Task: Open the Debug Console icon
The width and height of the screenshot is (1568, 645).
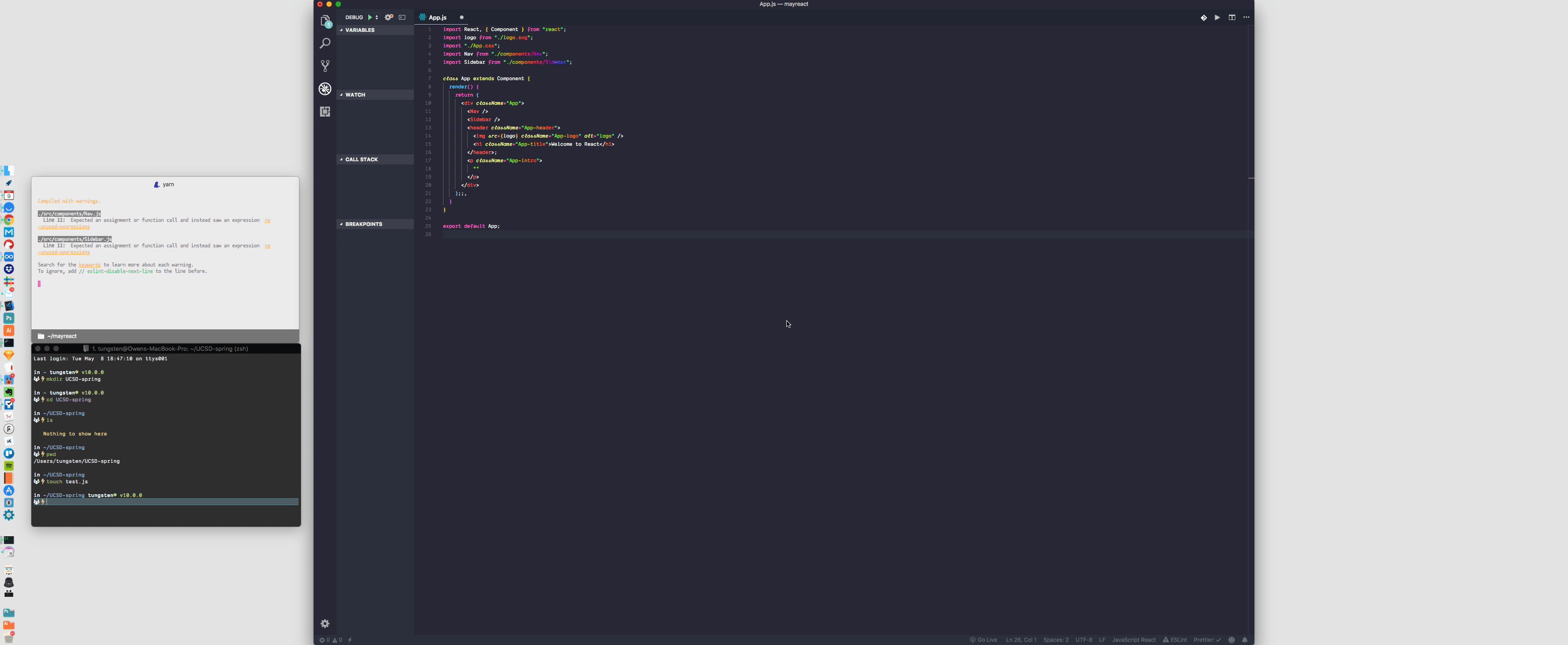Action: tap(402, 18)
